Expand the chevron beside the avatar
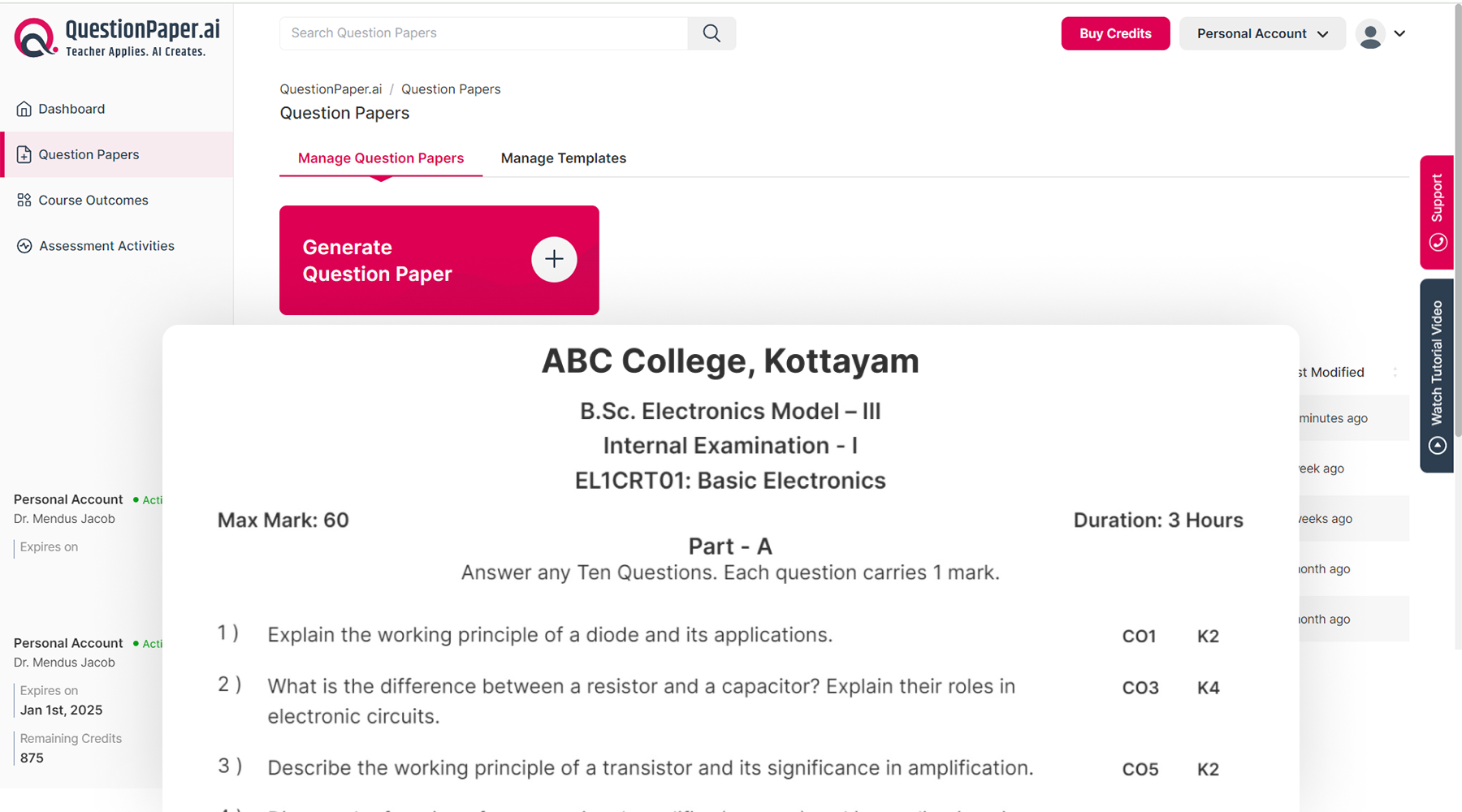The width and height of the screenshot is (1462, 812). click(x=1400, y=34)
